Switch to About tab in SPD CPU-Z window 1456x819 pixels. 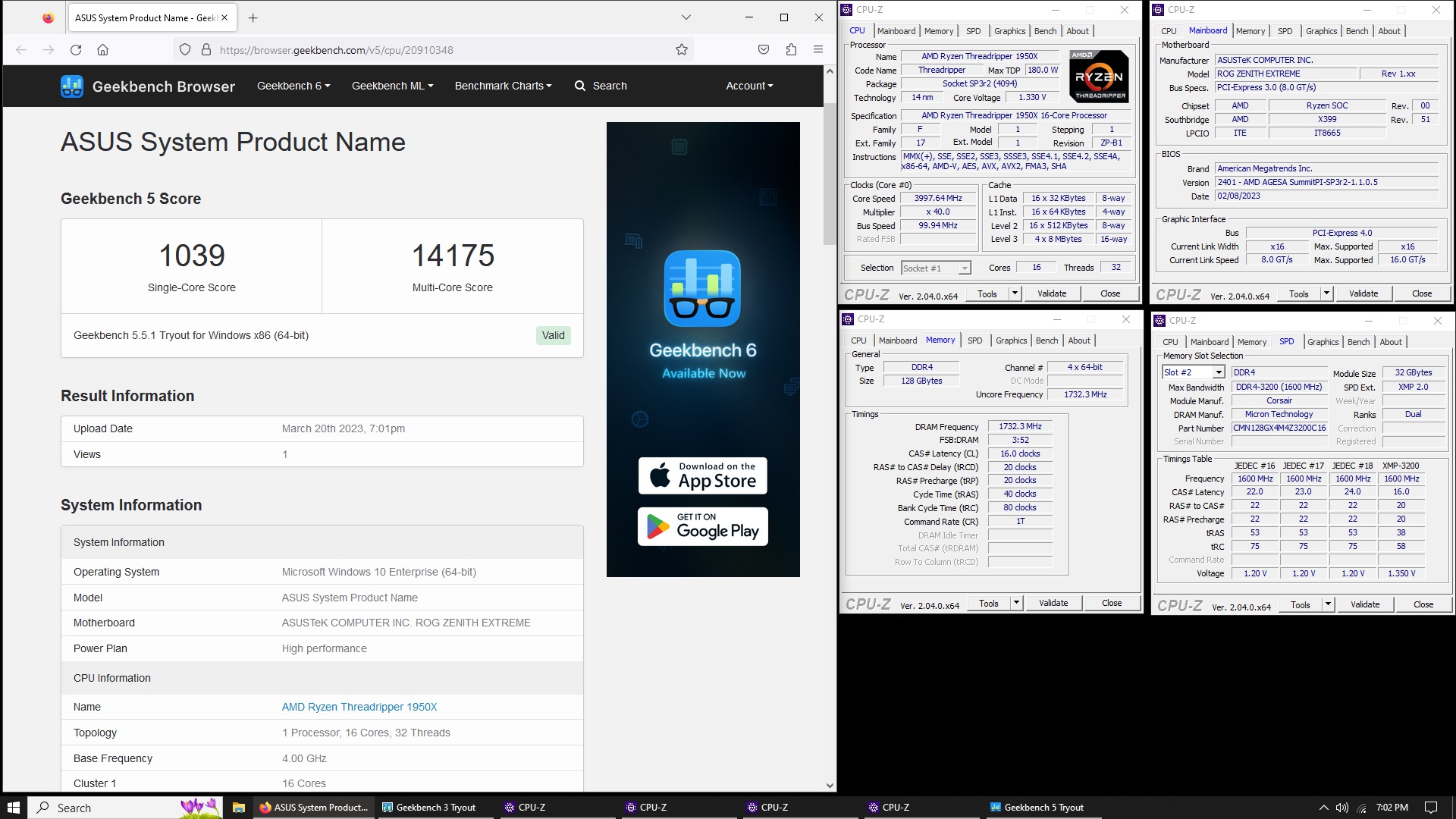(1390, 342)
